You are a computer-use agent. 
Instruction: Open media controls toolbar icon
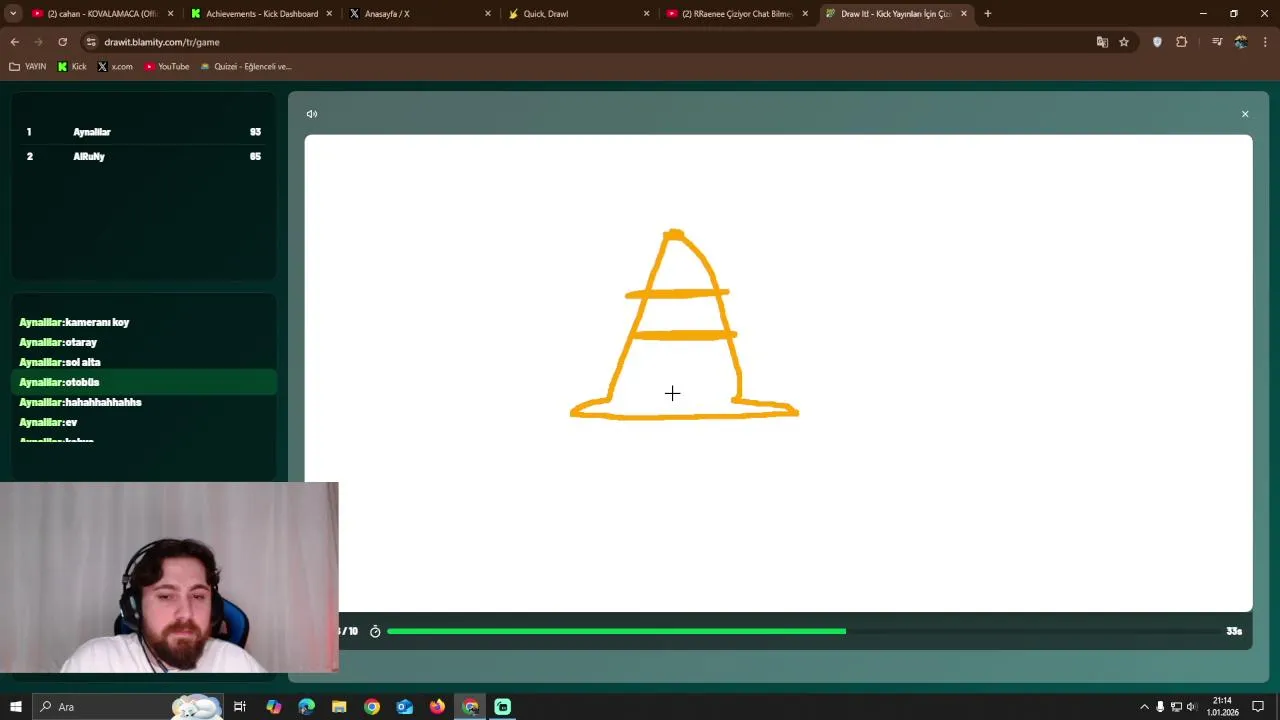[x=1217, y=42]
